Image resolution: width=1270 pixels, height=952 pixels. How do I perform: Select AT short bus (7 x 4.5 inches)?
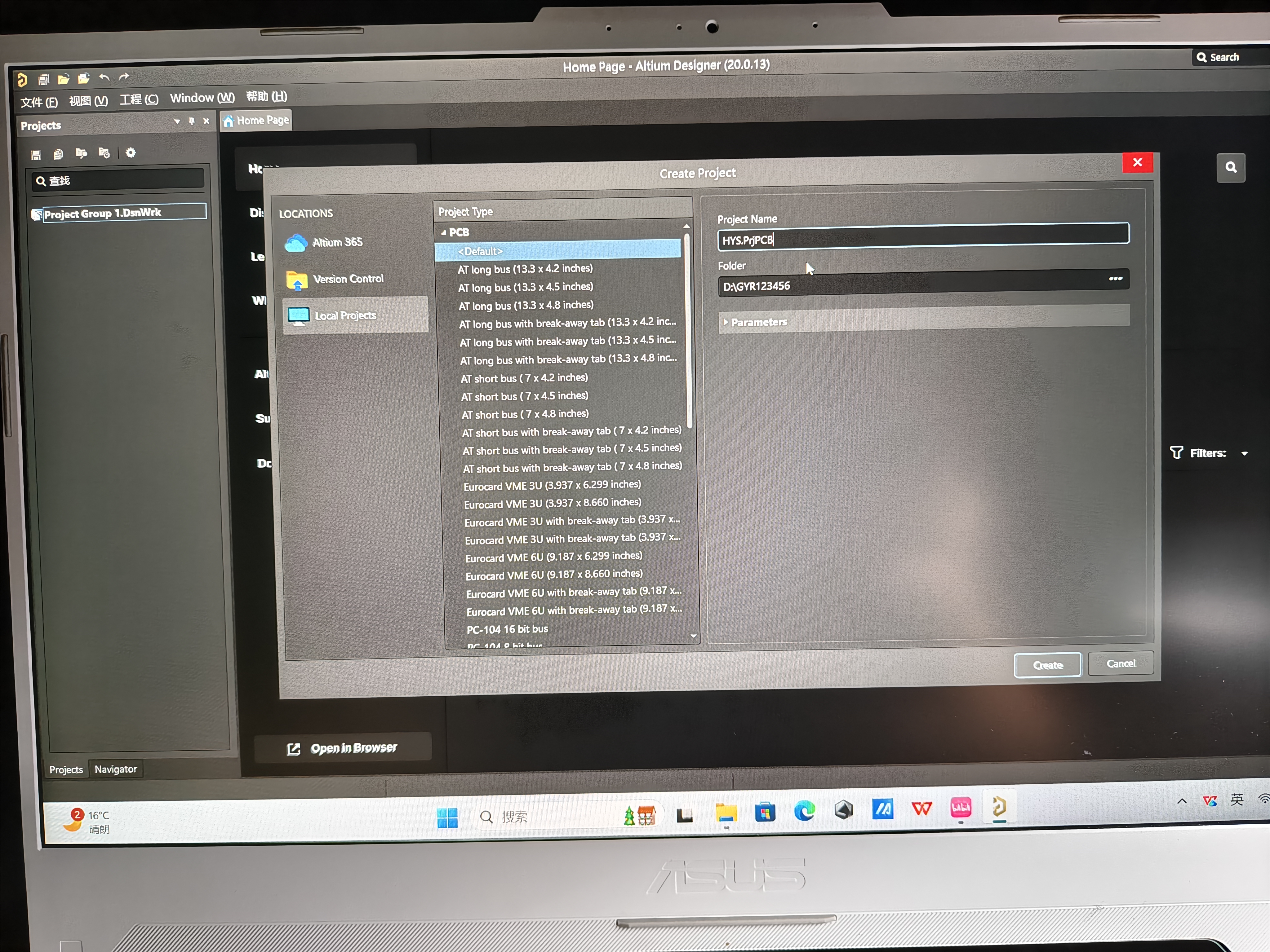524,397
